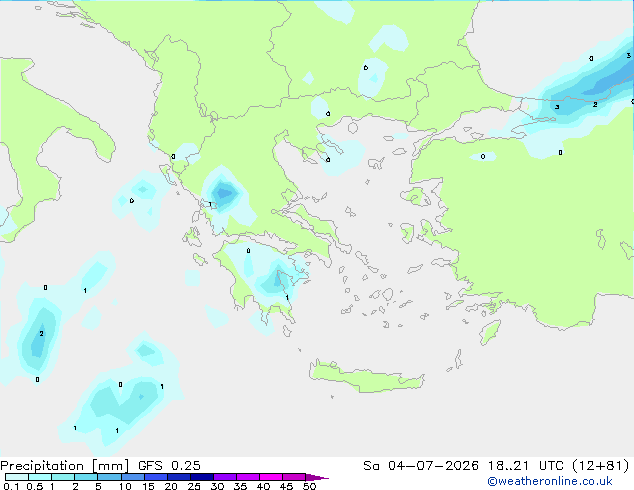
Task: Click the '50' legend scale value
Action: (x=309, y=486)
